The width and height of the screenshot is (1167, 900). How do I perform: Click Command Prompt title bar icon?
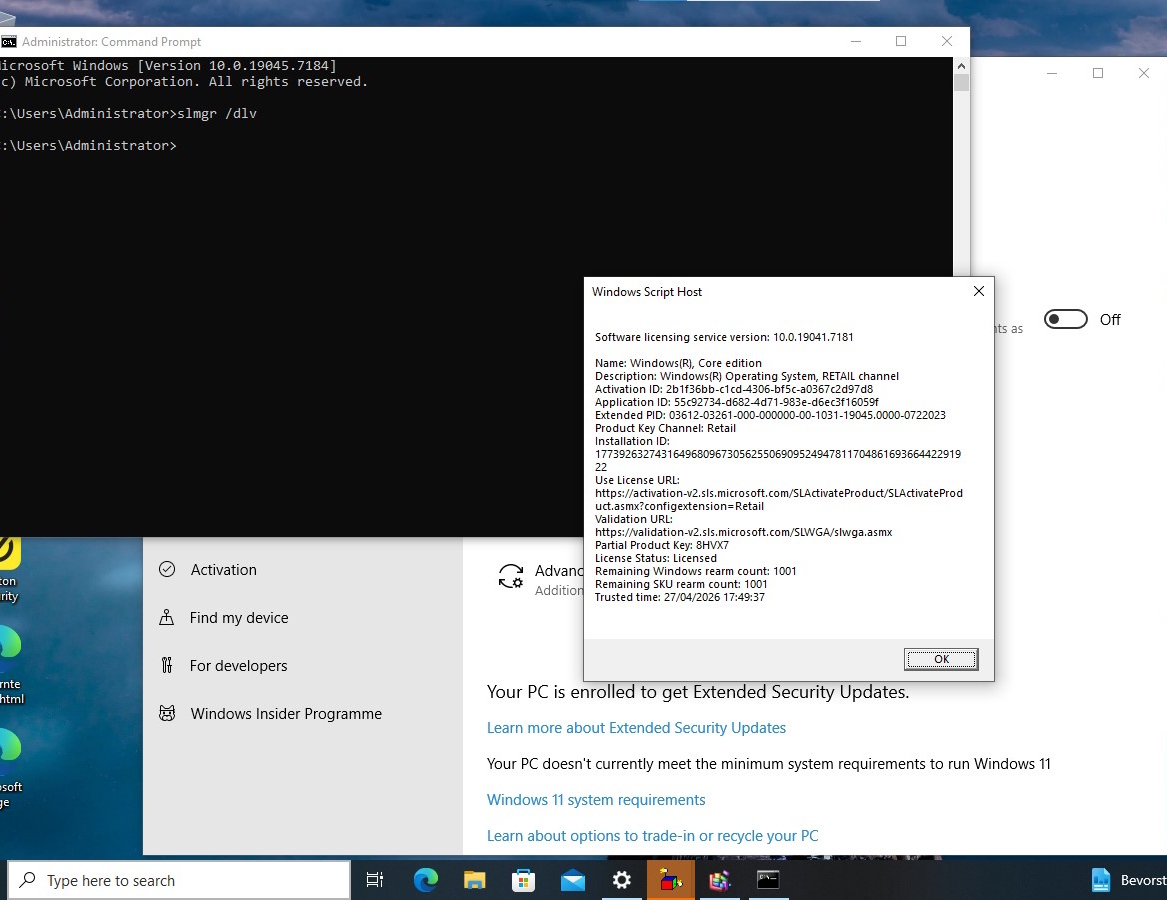pyautogui.click(x=9, y=42)
